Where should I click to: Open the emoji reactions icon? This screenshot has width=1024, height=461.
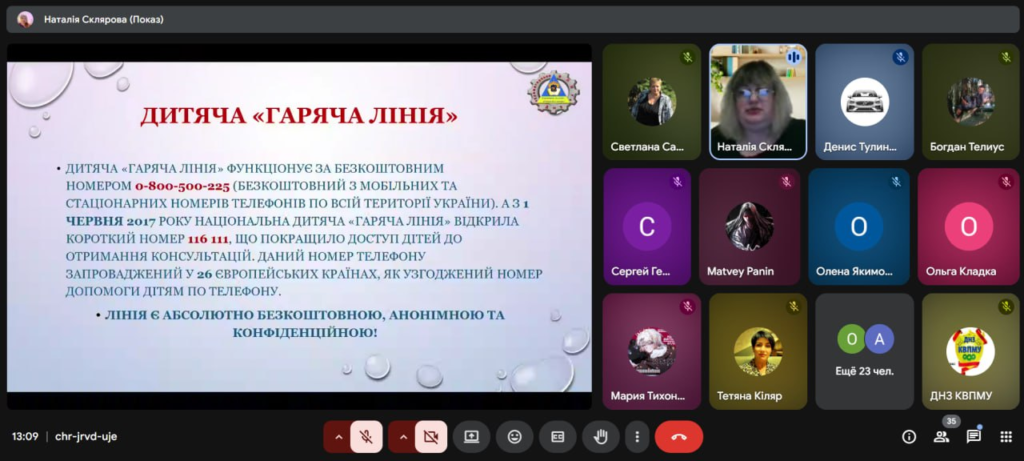[x=515, y=437]
